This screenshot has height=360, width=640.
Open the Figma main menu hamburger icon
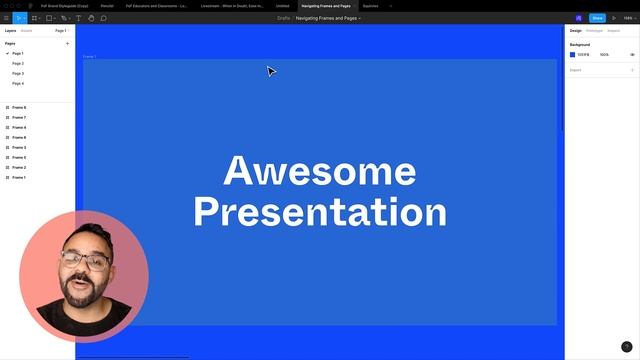point(6,18)
